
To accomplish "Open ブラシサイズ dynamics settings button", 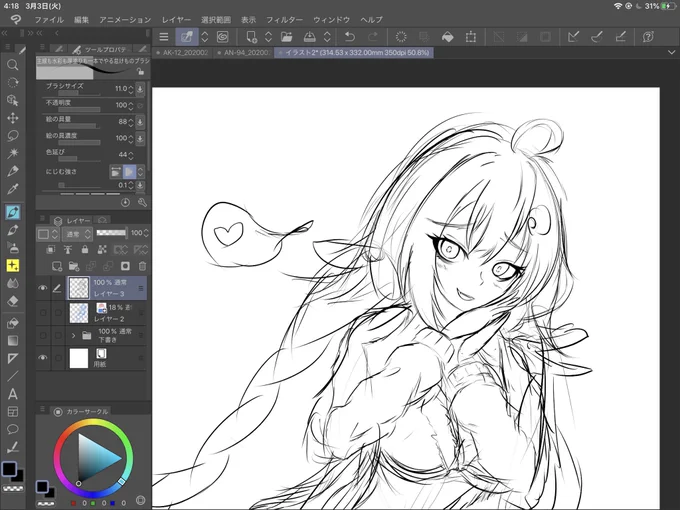I will [140, 89].
